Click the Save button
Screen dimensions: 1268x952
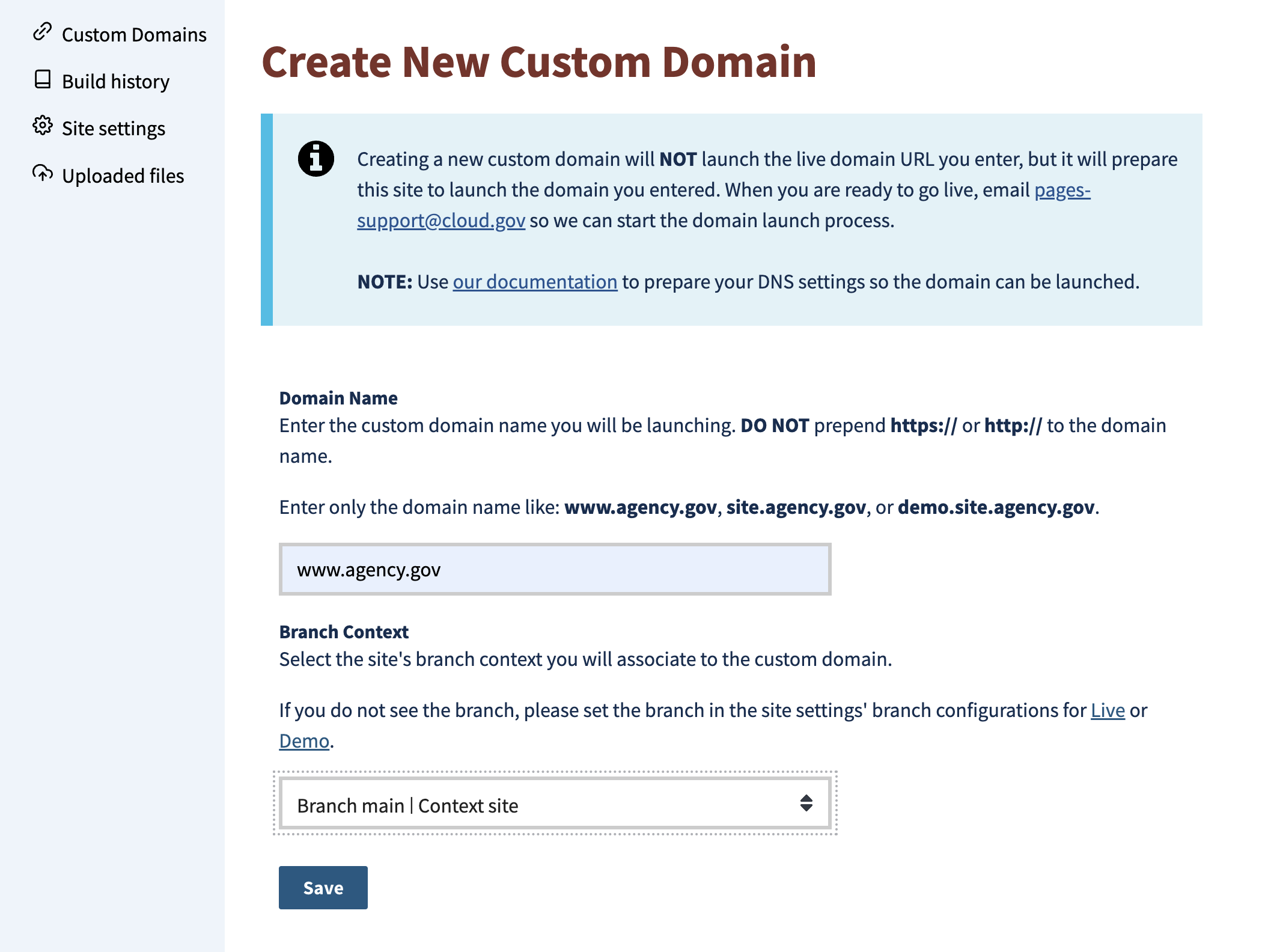323,887
